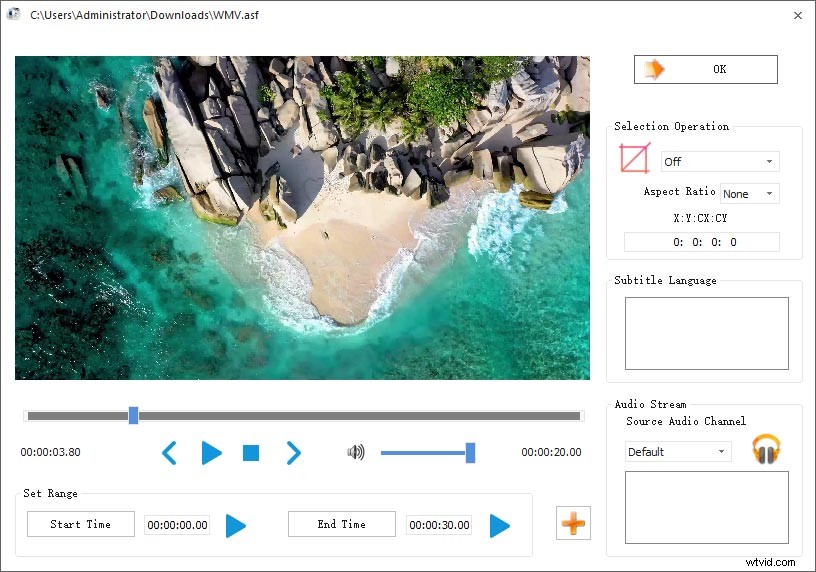Click the Start Time button
The height and width of the screenshot is (572, 816).
(81, 524)
